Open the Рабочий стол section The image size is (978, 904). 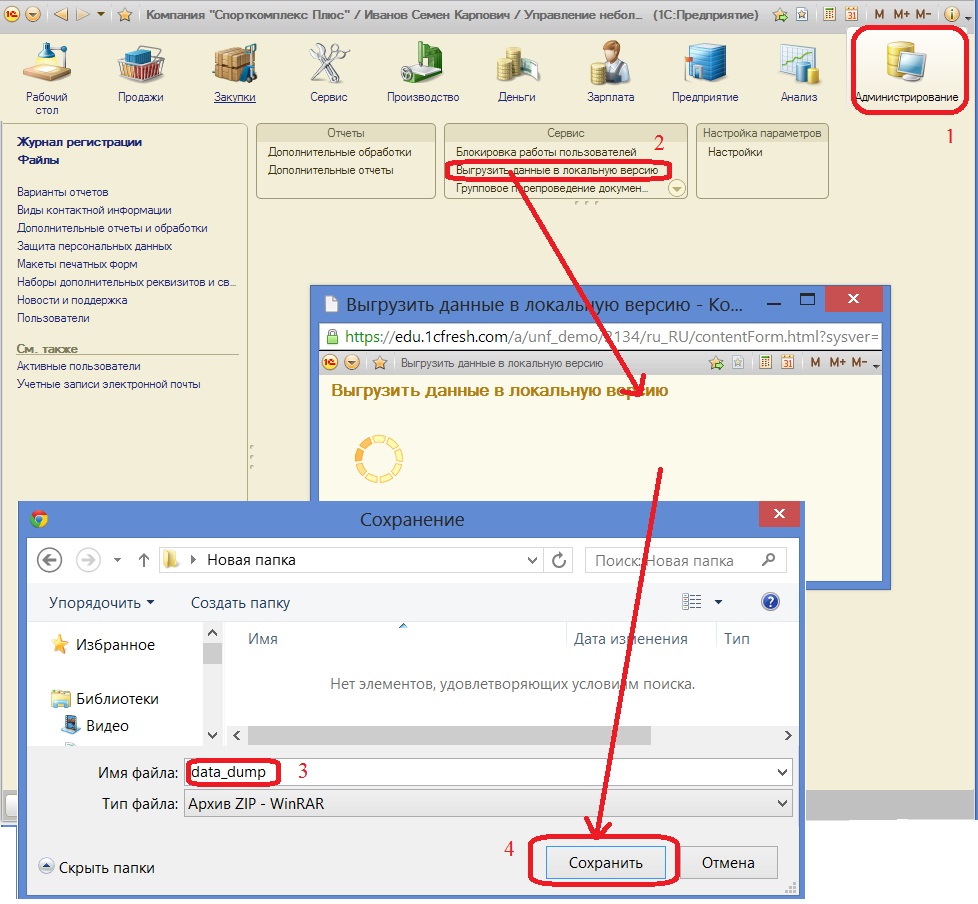[47, 77]
